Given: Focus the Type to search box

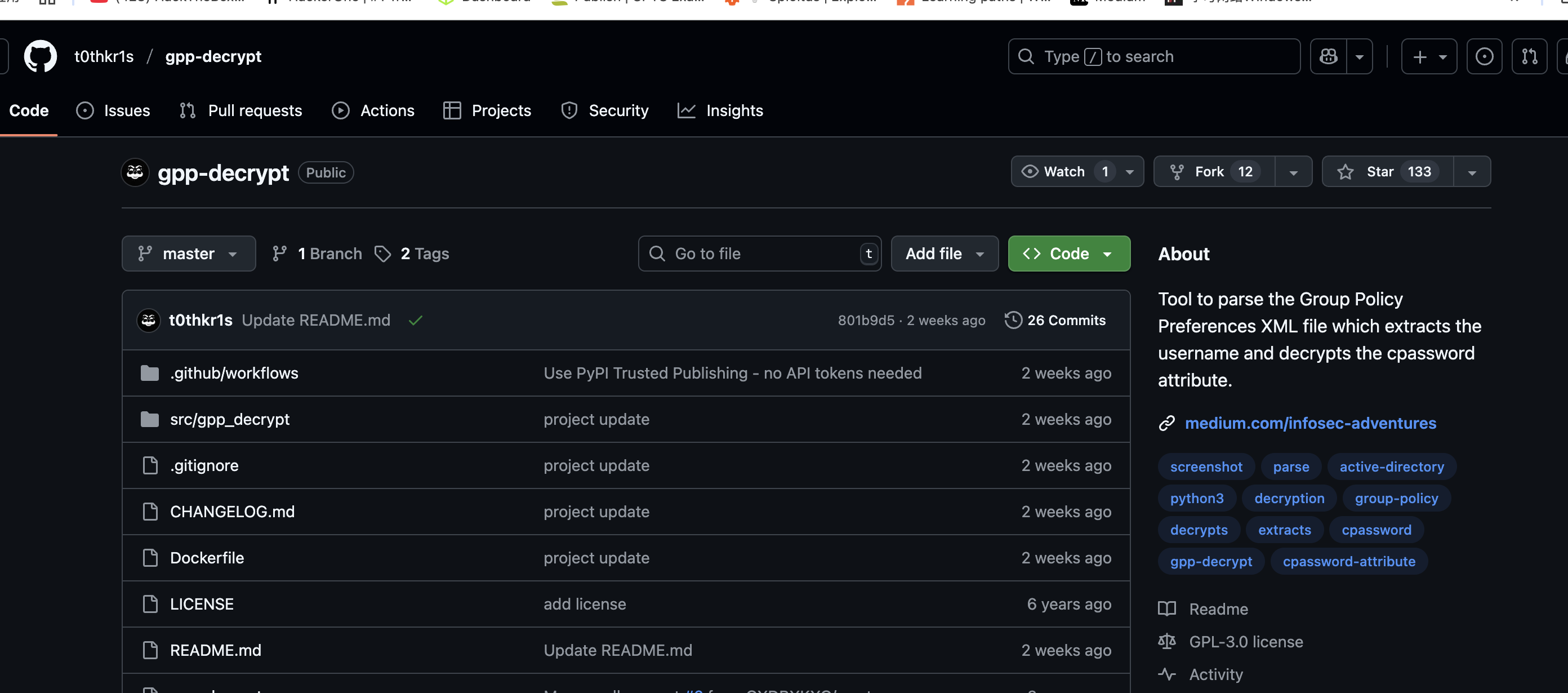Looking at the screenshot, I should (x=1154, y=57).
